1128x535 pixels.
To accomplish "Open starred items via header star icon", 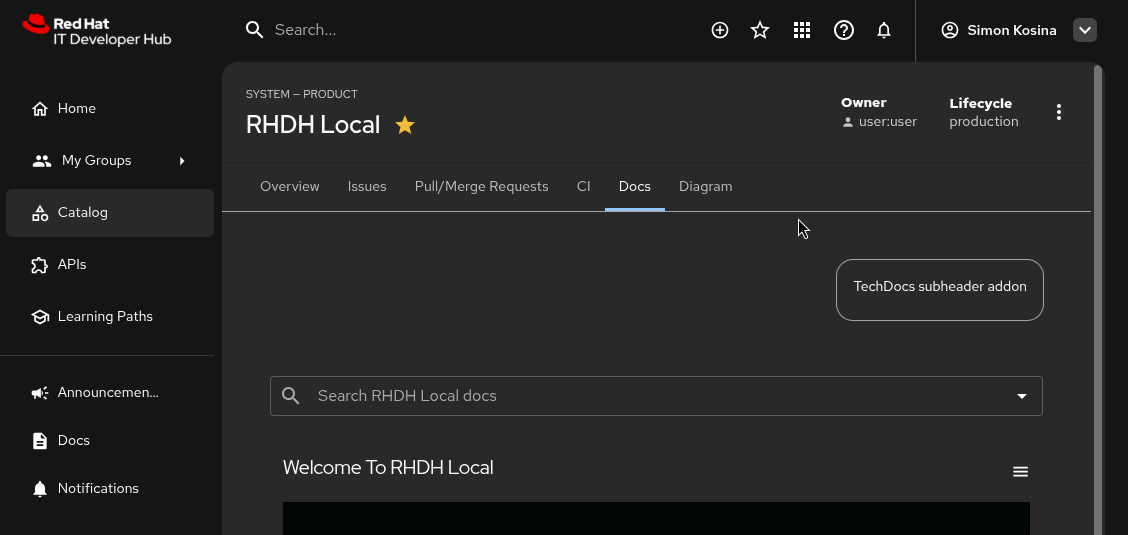I will tap(760, 30).
